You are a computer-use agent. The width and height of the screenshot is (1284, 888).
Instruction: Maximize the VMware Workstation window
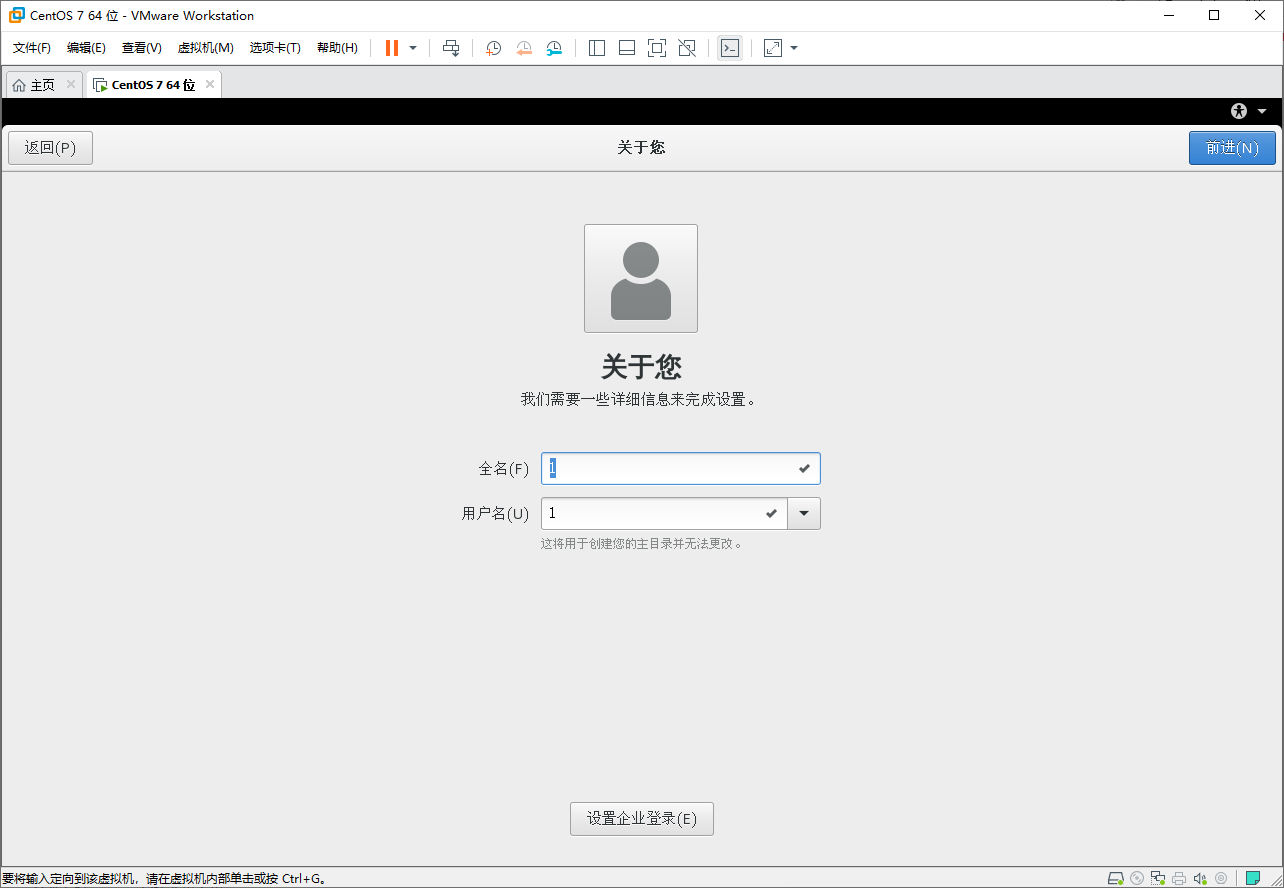coord(1214,15)
